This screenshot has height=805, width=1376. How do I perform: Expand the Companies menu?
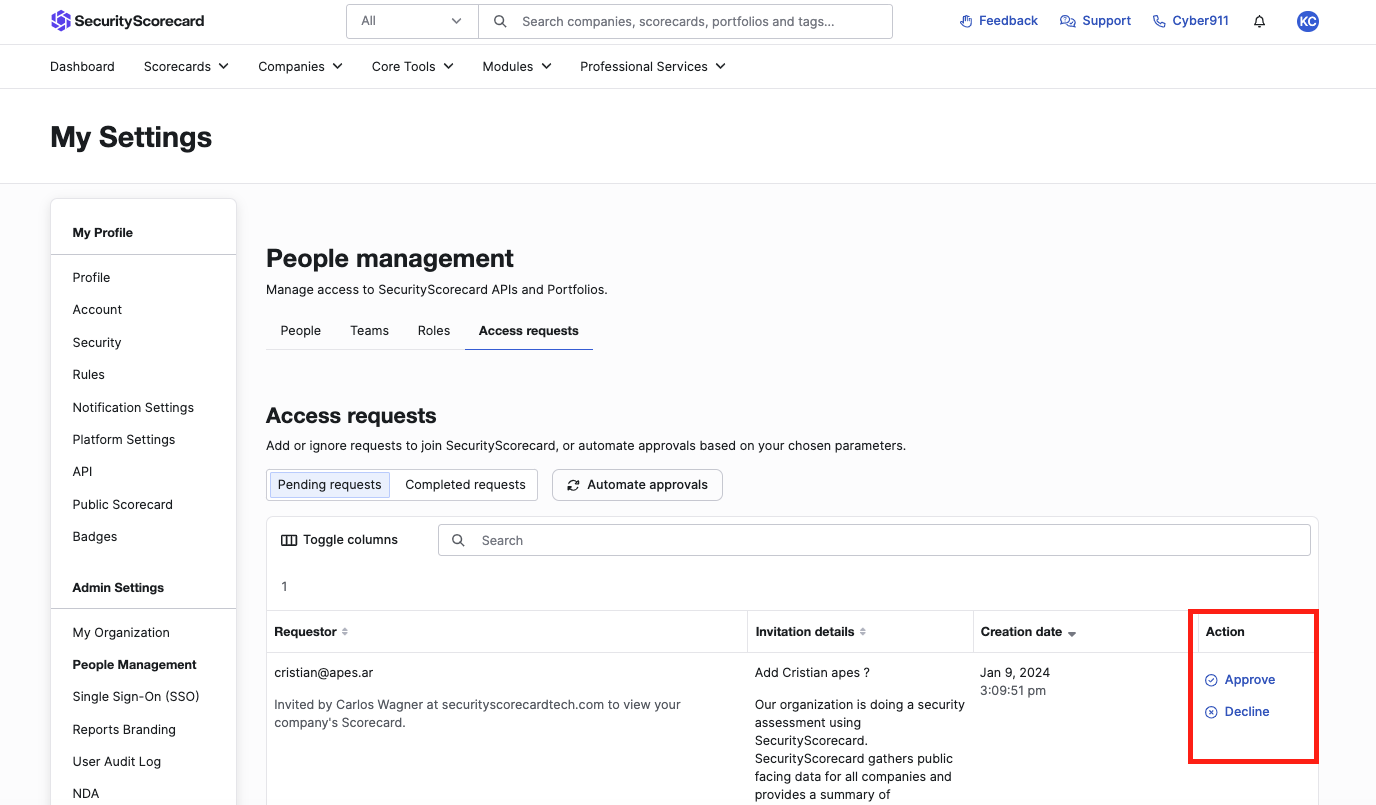[300, 66]
